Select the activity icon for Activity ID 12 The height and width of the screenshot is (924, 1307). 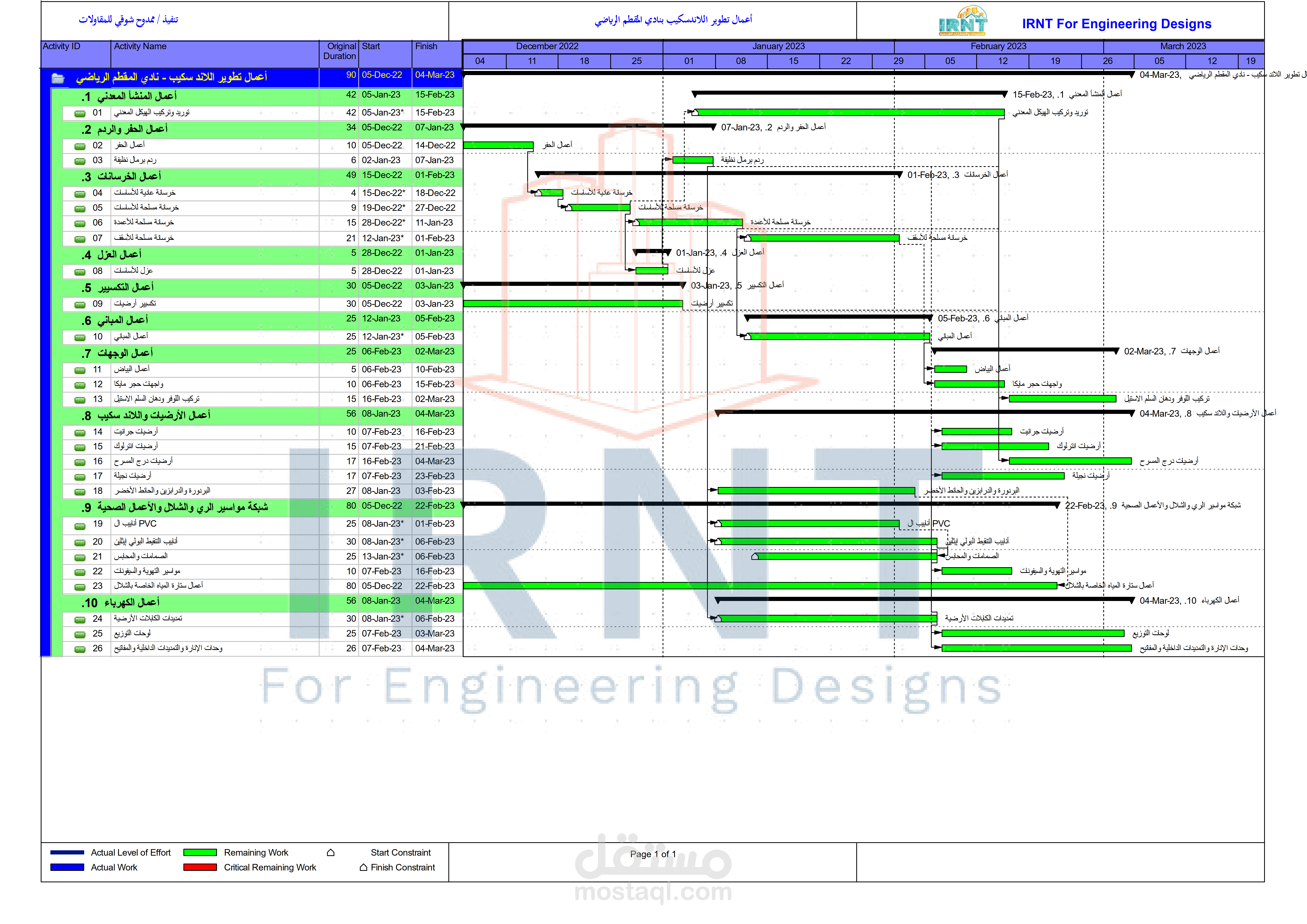pos(80,385)
